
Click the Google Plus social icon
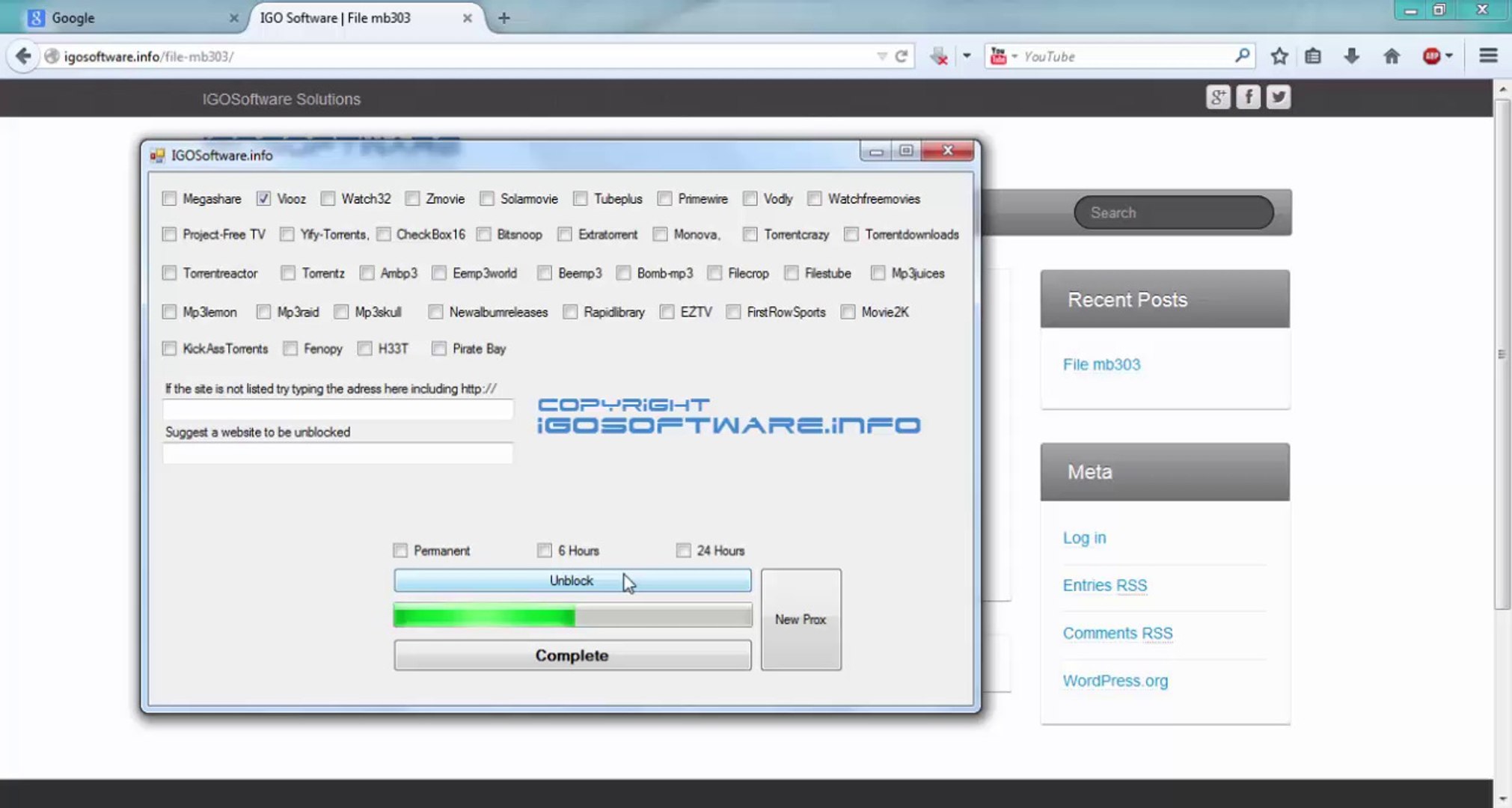[1217, 97]
